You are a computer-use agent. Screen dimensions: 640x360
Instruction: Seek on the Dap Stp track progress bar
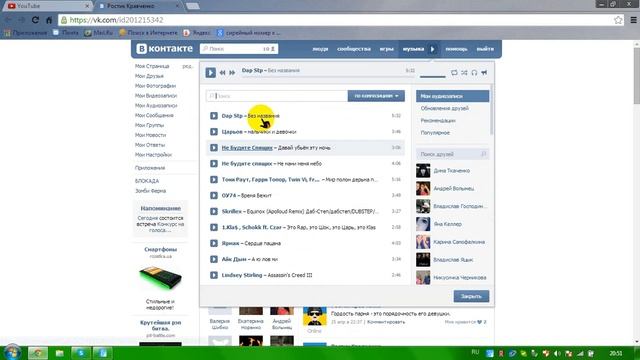[328, 76]
